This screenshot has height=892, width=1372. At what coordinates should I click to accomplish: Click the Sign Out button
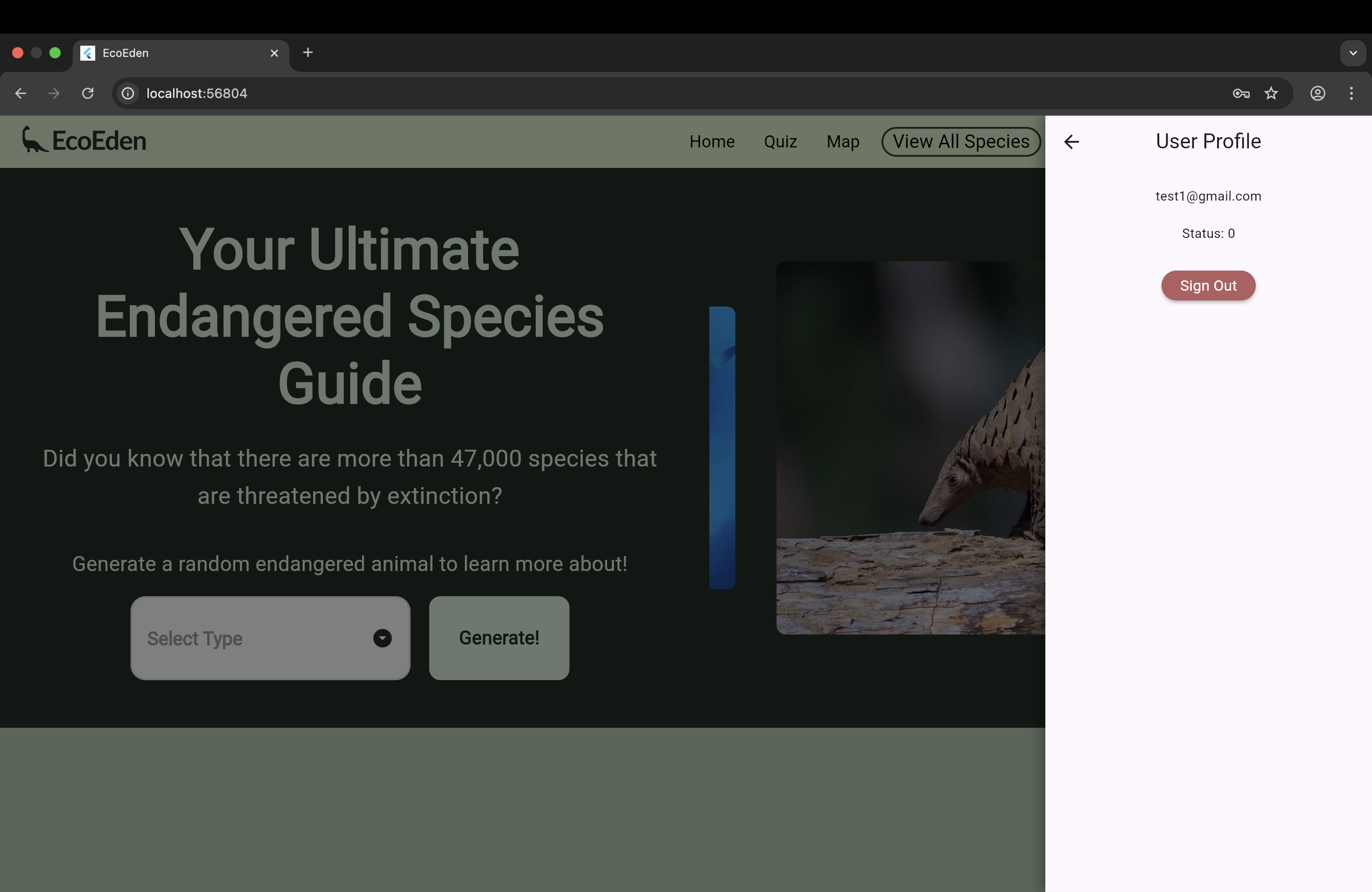click(x=1208, y=286)
